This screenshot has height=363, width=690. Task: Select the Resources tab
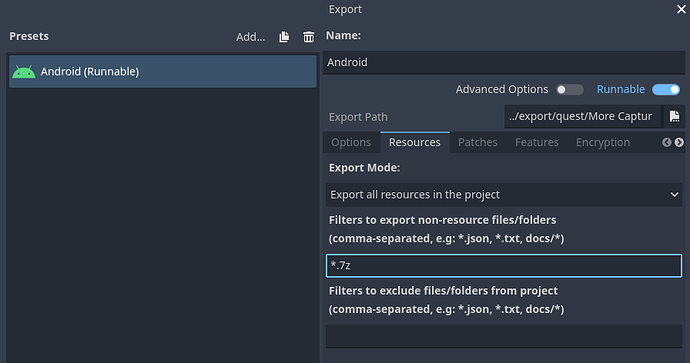tap(415, 143)
